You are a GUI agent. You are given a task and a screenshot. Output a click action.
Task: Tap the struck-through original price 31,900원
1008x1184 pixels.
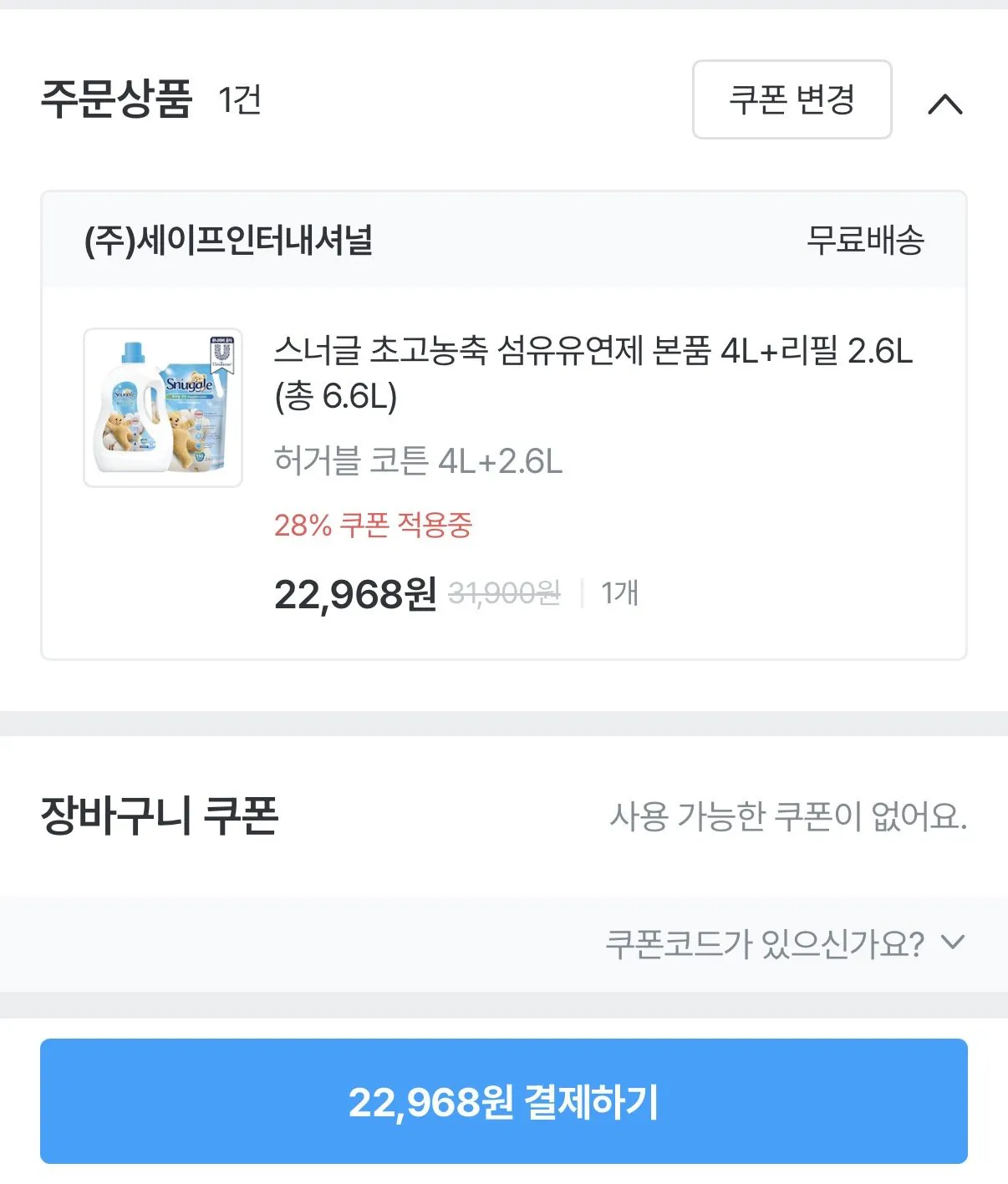point(504,593)
